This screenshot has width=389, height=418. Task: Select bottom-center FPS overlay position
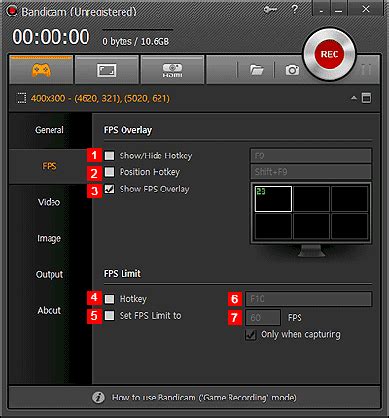(x=311, y=226)
